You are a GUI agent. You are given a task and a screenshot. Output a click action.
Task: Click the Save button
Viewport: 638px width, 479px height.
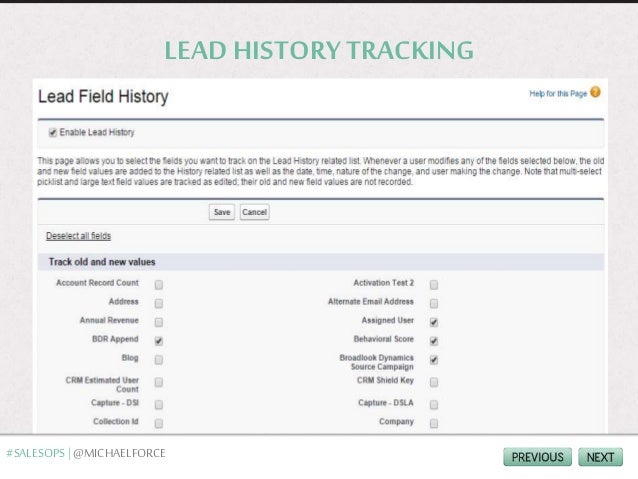(x=222, y=212)
